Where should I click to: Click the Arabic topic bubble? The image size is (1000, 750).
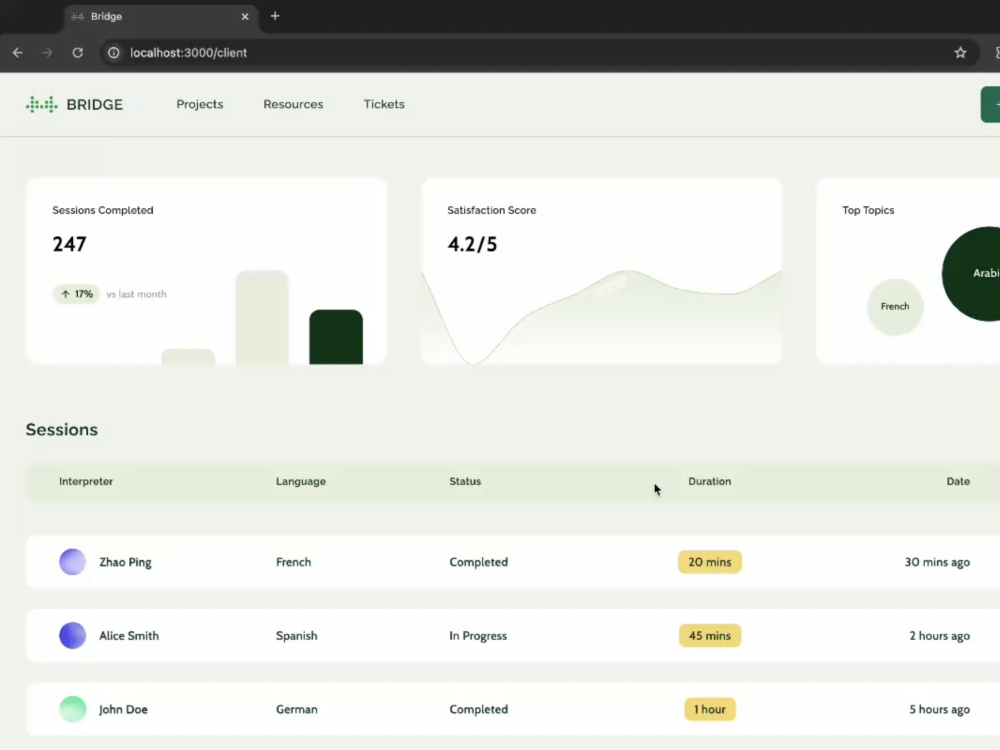tap(971, 274)
